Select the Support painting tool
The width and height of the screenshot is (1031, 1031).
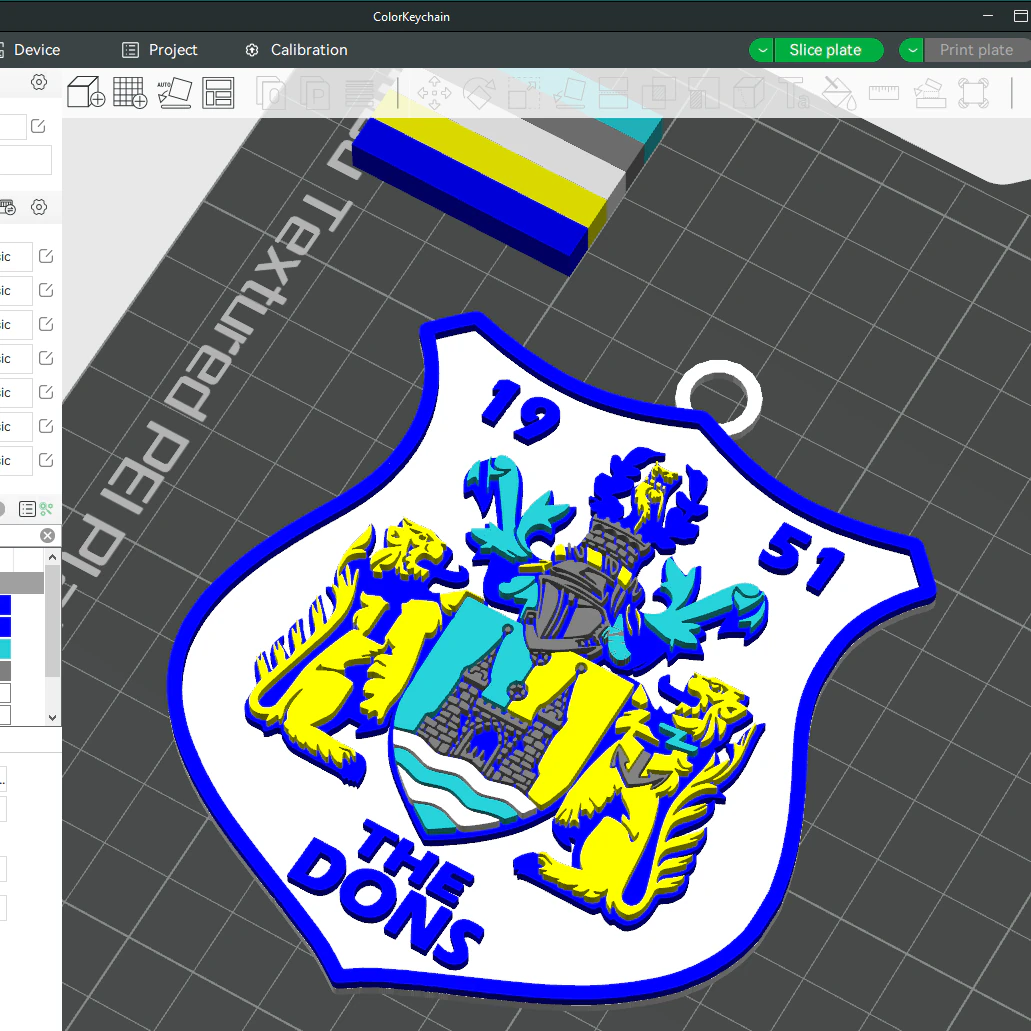[x=704, y=93]
